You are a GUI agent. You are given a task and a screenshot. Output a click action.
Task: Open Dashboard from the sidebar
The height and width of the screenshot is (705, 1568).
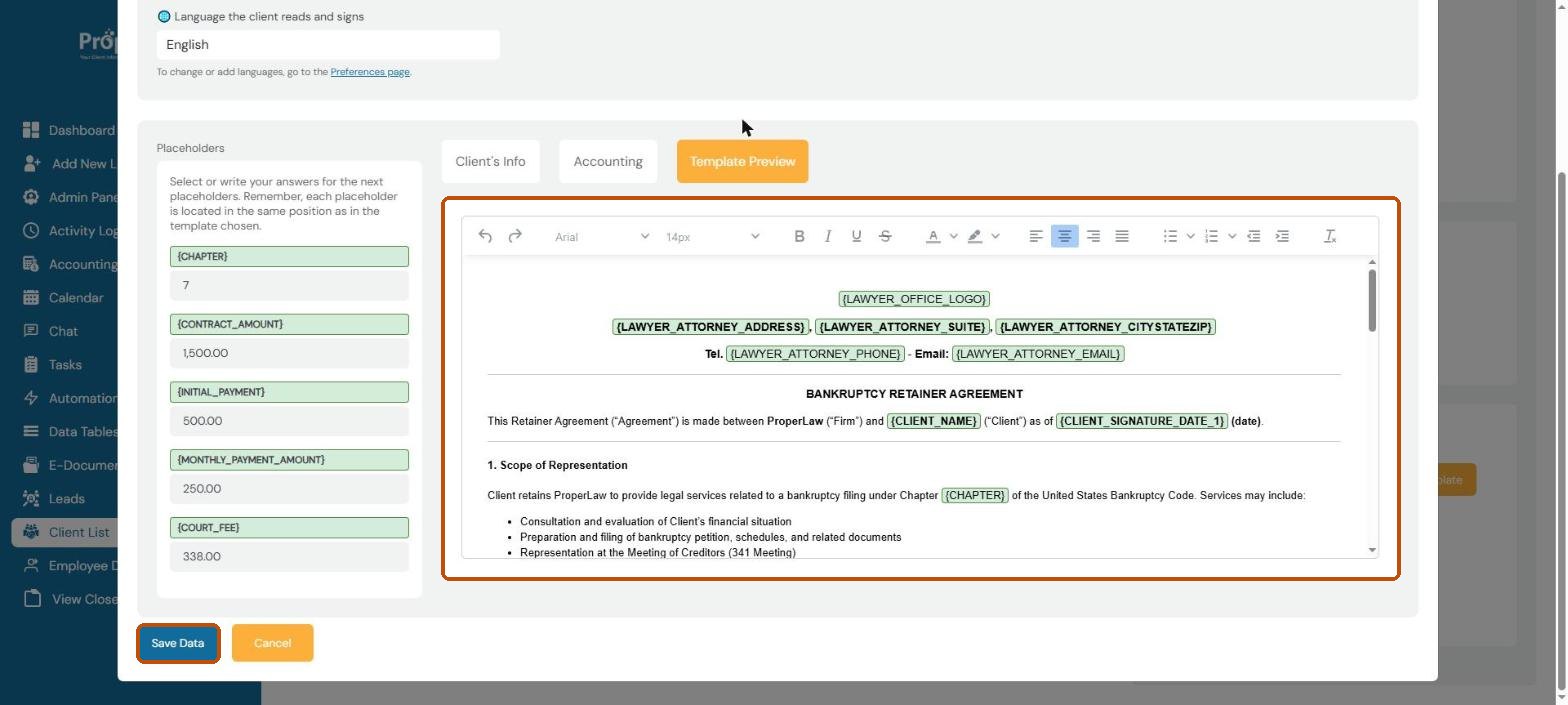68,130
